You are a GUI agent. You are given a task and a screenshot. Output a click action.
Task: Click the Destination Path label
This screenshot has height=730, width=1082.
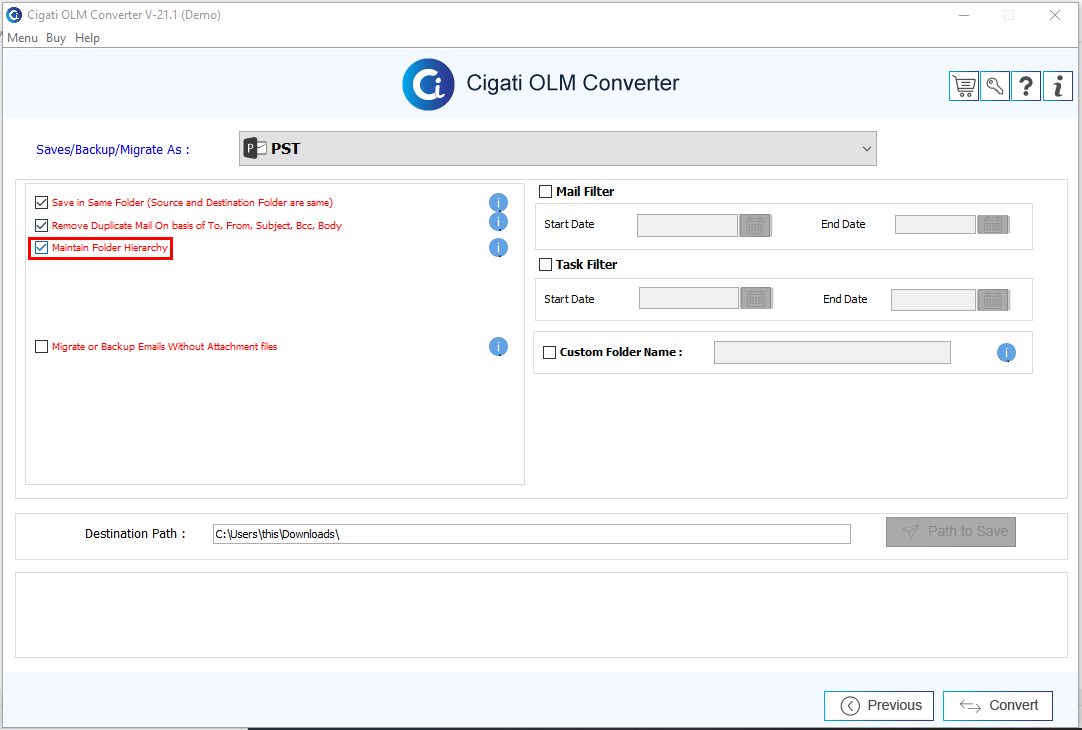click(x=135, y=533)
